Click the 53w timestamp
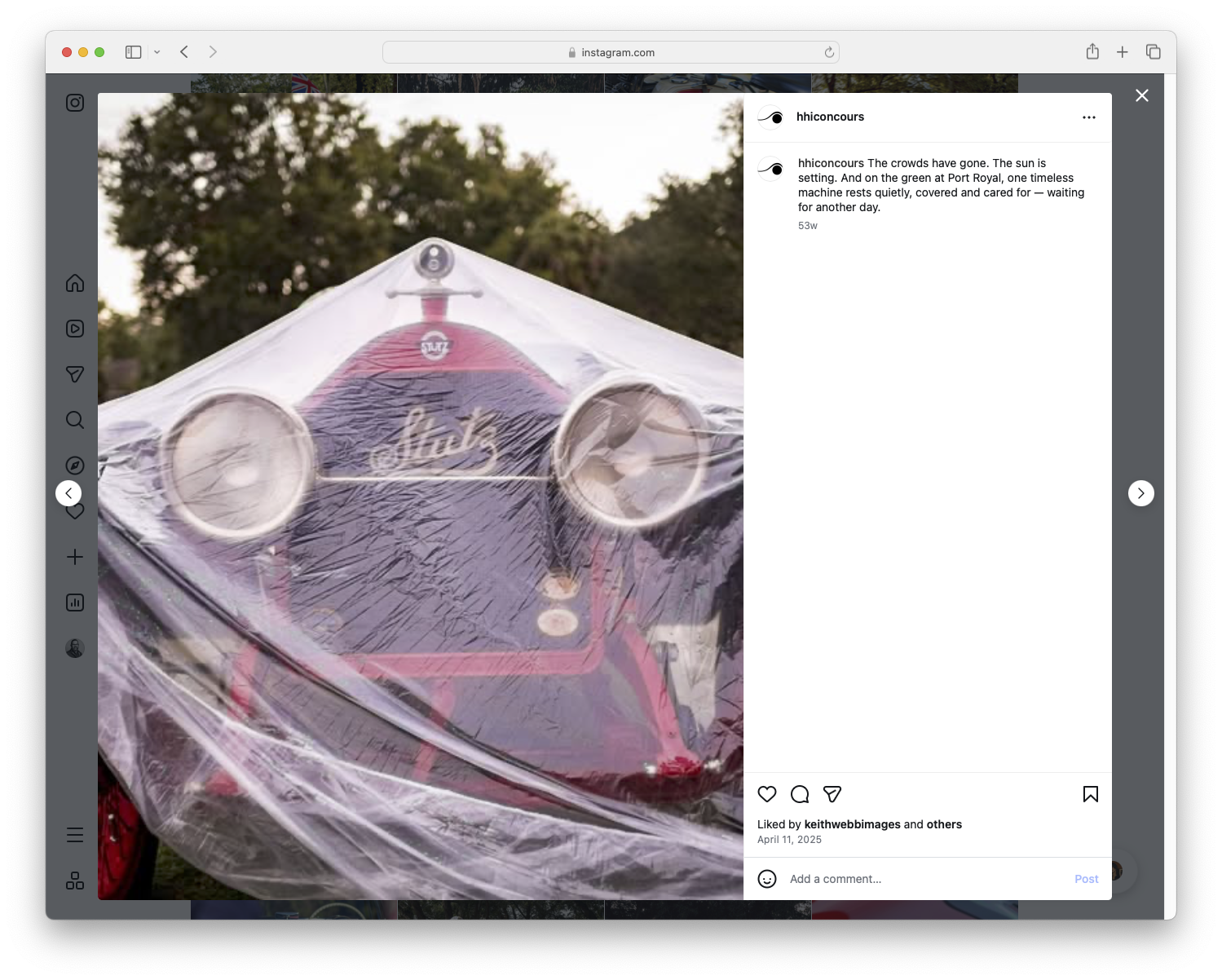 808,226
